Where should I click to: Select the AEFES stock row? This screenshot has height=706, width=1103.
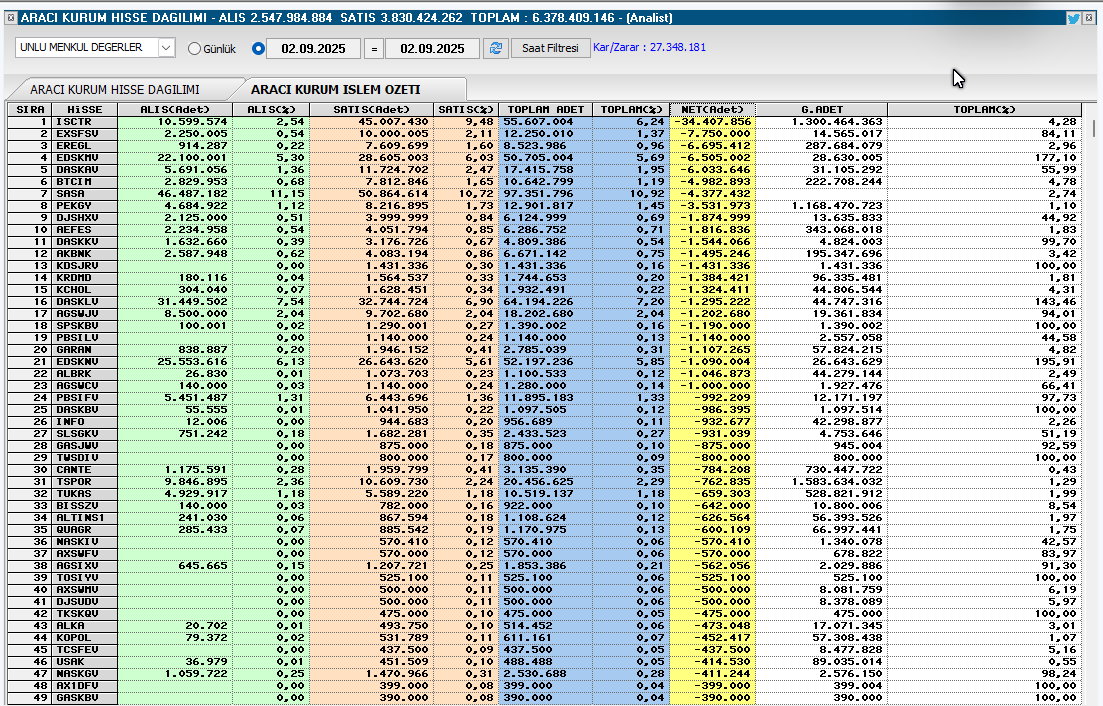pyautogui.click(x=544, y=230)
